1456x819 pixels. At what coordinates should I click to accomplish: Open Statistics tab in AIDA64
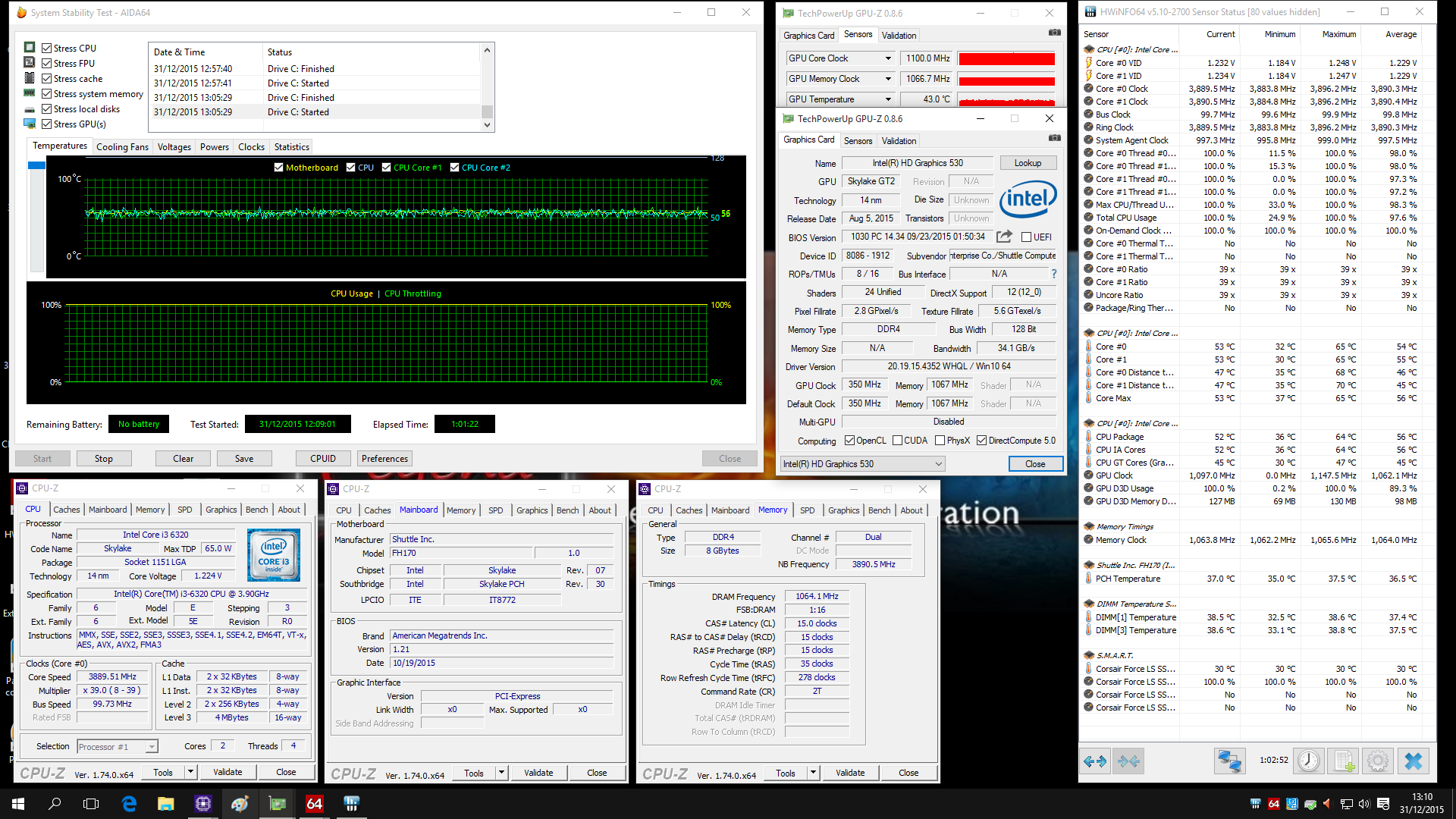291,147
